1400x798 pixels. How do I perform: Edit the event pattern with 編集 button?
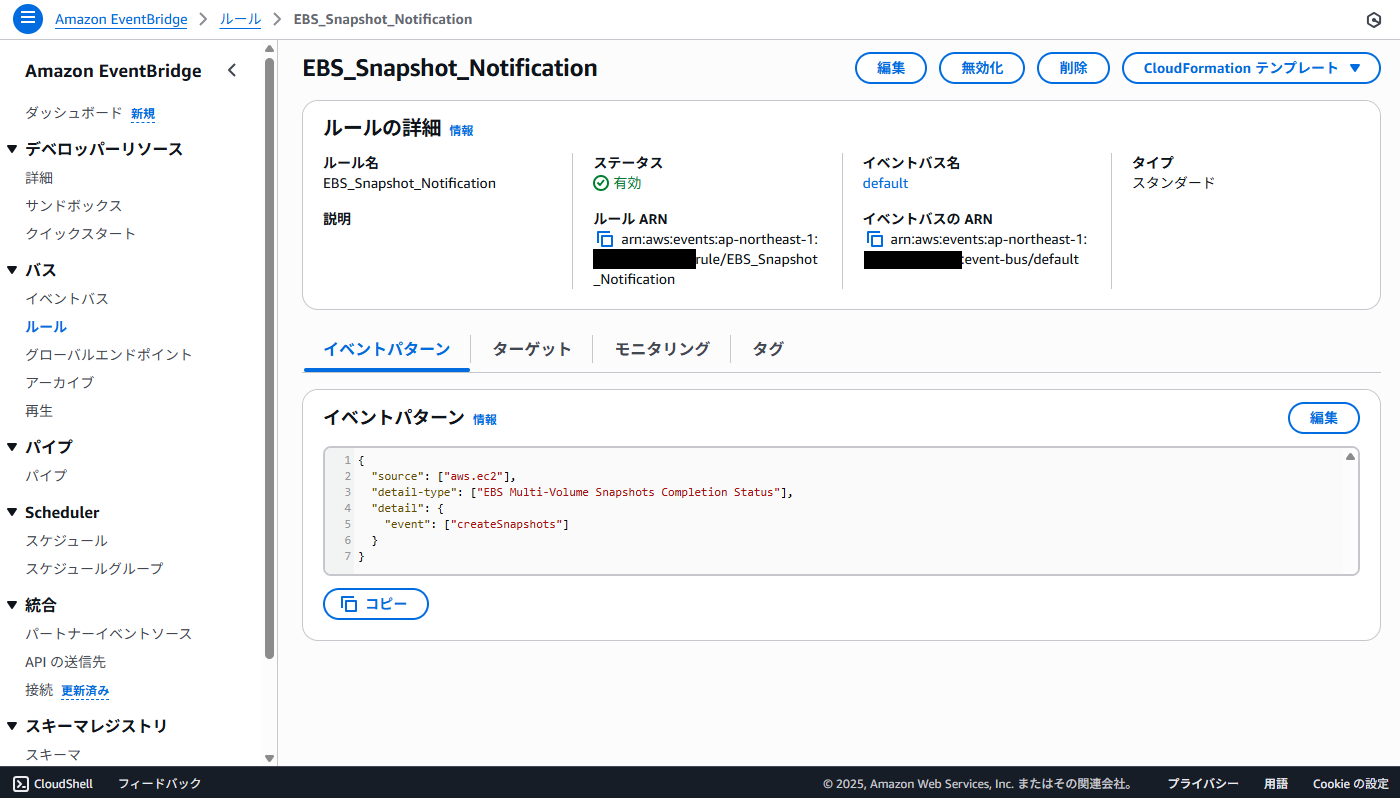tap(1323, 418)
